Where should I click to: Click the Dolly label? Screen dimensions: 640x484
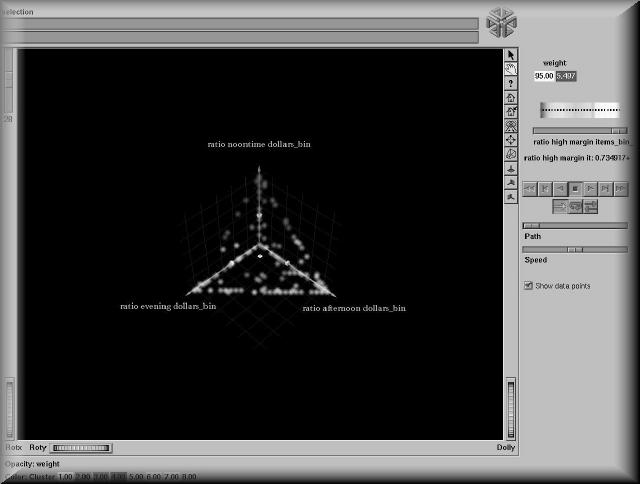[x=506, y=447]
